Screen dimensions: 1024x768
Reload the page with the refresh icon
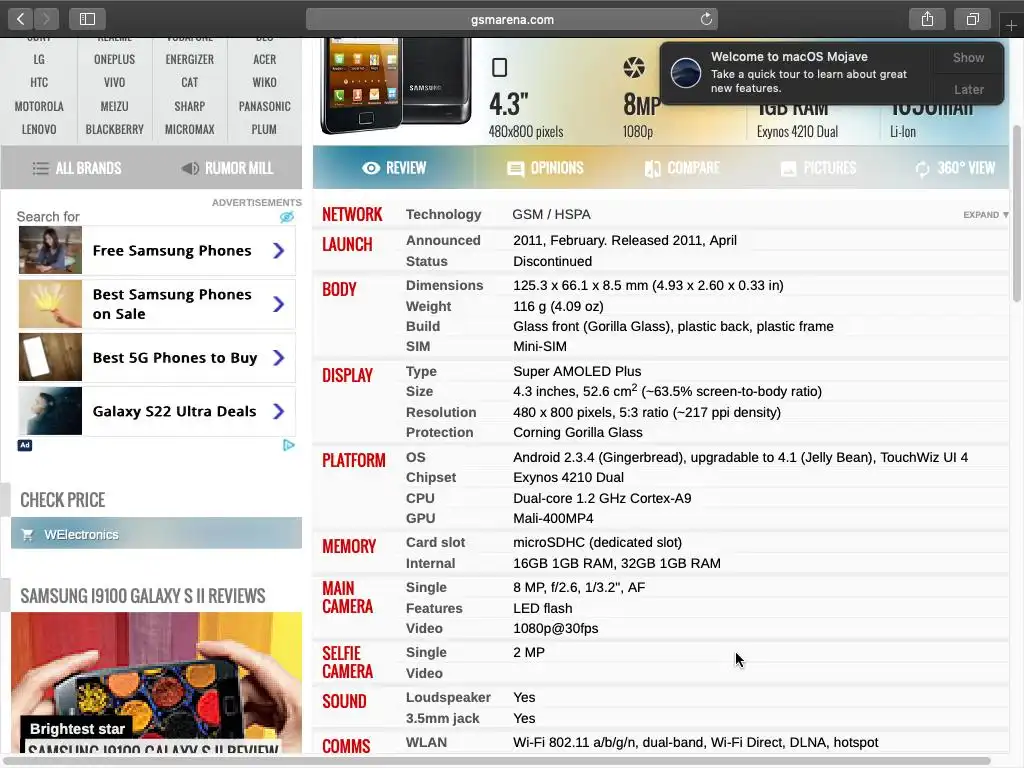coord(706,19)
